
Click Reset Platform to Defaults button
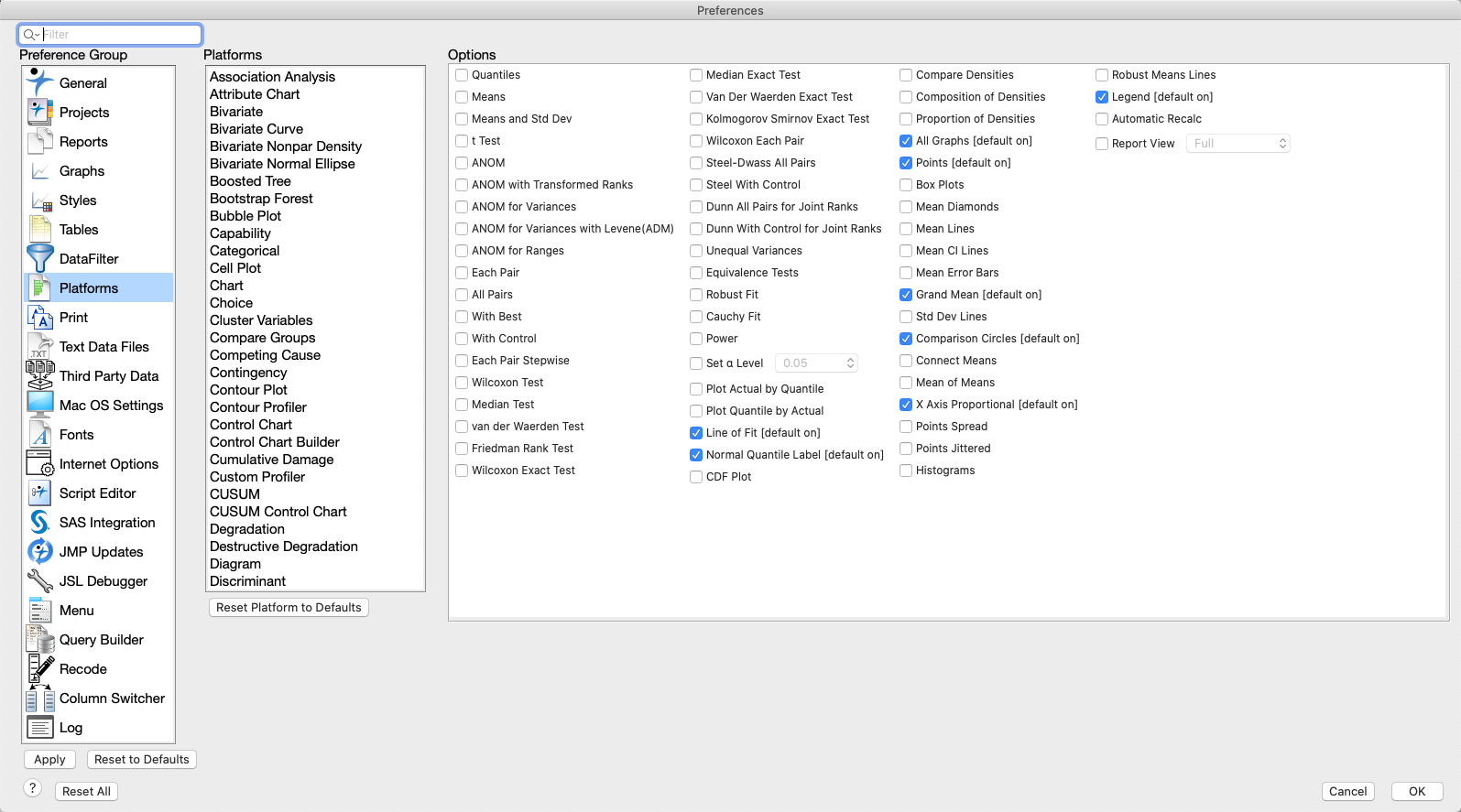click(x=289, y=607)
